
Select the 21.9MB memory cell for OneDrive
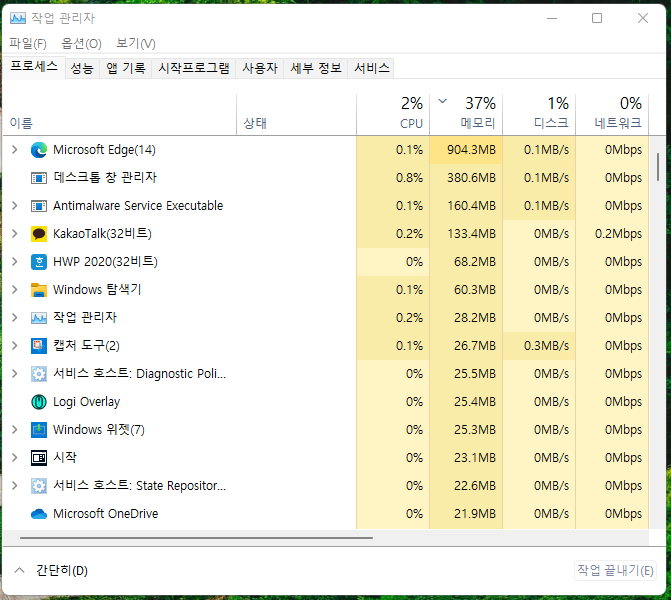pyautogui.click(x=466, y=514)
